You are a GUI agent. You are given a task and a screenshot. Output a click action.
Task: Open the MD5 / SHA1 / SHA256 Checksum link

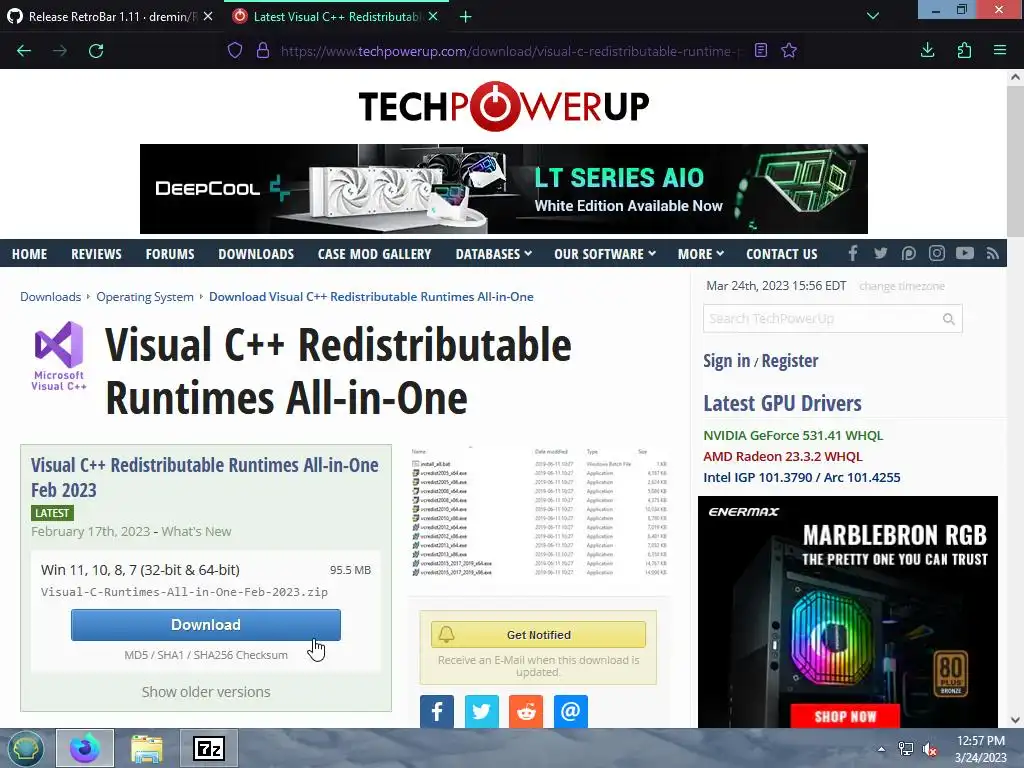pos(206,655)
